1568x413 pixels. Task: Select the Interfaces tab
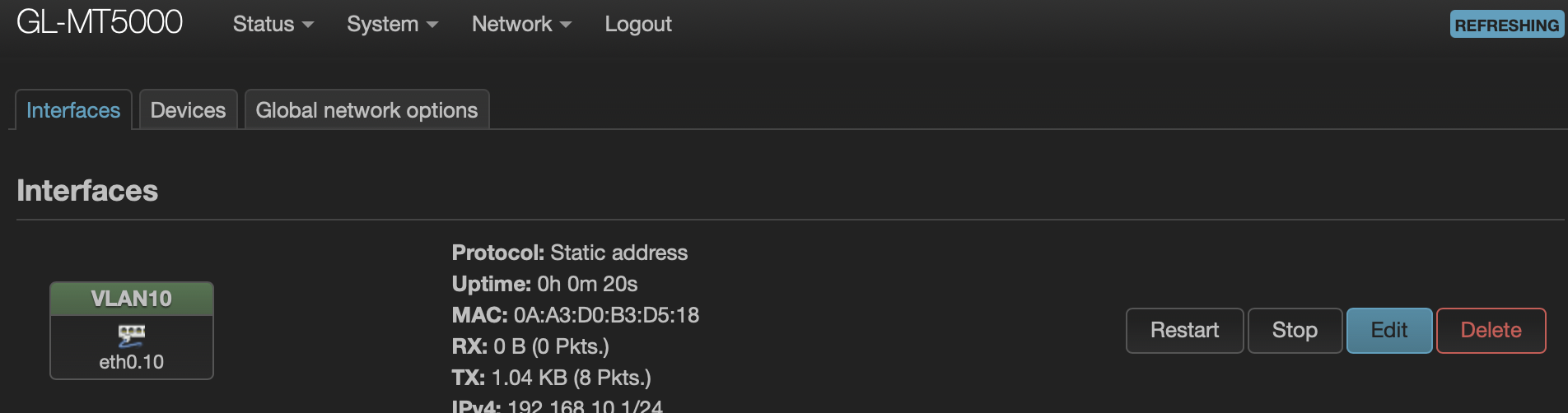(73, 110)
